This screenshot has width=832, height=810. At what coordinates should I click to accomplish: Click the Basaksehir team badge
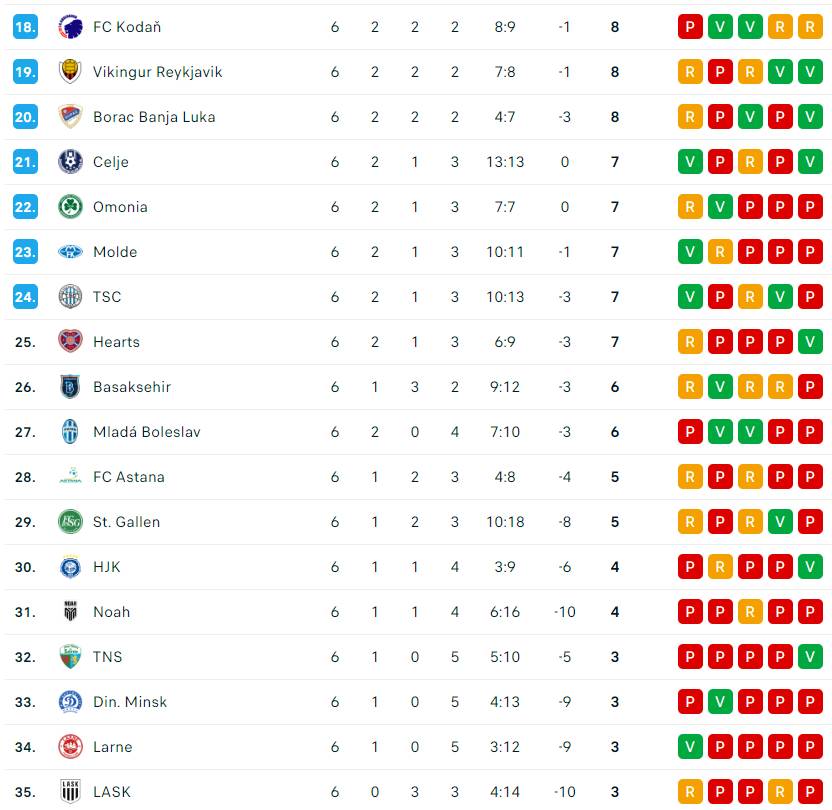tap(70, 387)
